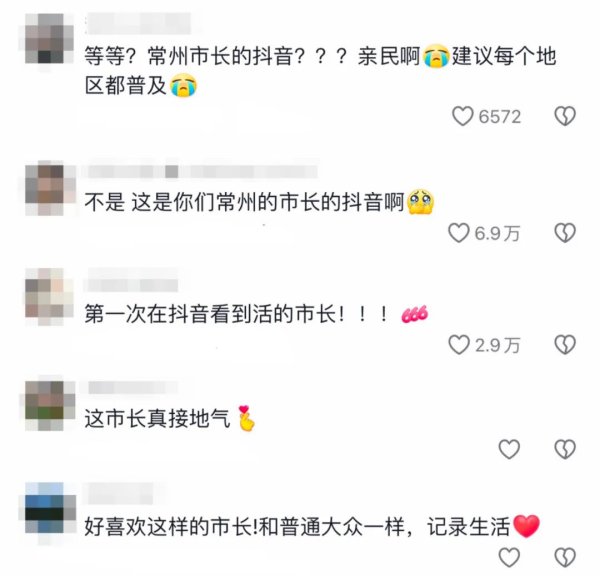Open avatar of first commenter
Image resolution: width=600 pixels, height=576 pixels.
49,39
